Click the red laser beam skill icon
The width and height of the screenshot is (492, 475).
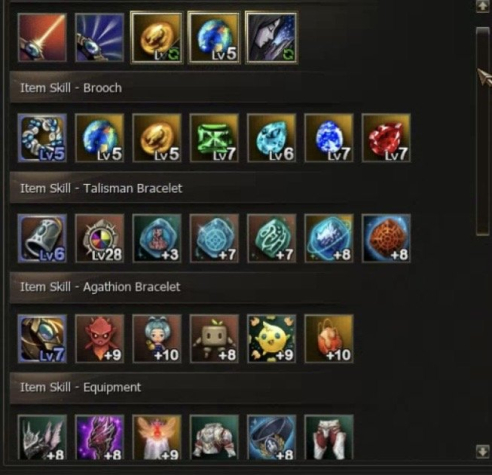pyautogui.click(x=42, y=38)
